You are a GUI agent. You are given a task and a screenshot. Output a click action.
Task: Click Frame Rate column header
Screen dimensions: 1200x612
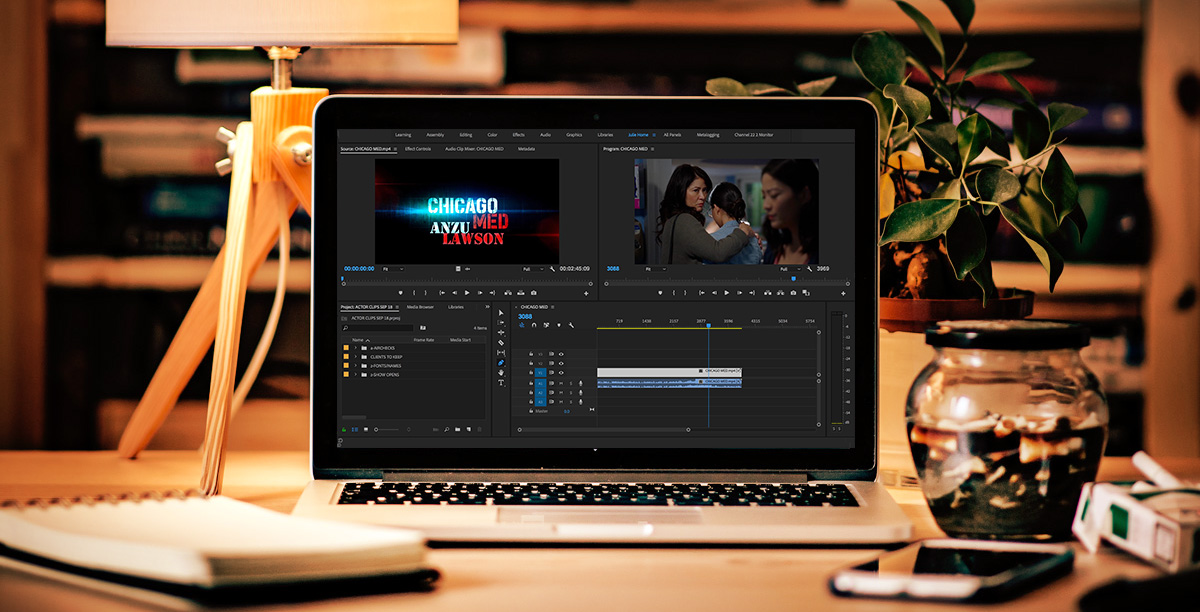click(x=424, y=340)
